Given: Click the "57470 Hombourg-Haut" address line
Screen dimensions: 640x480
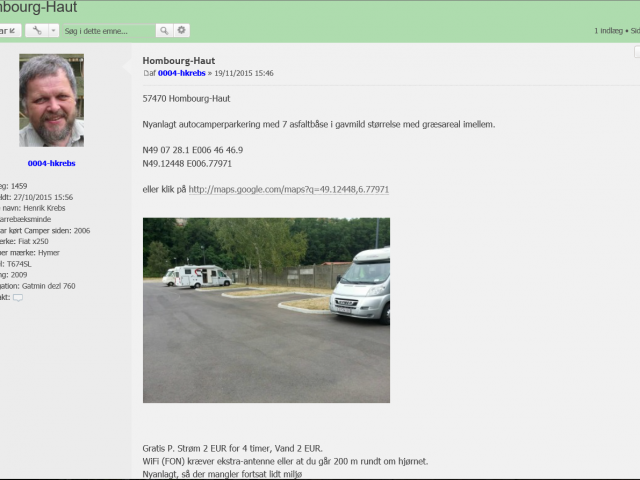Looking at the screenshot, I should (x=186, y=99).
